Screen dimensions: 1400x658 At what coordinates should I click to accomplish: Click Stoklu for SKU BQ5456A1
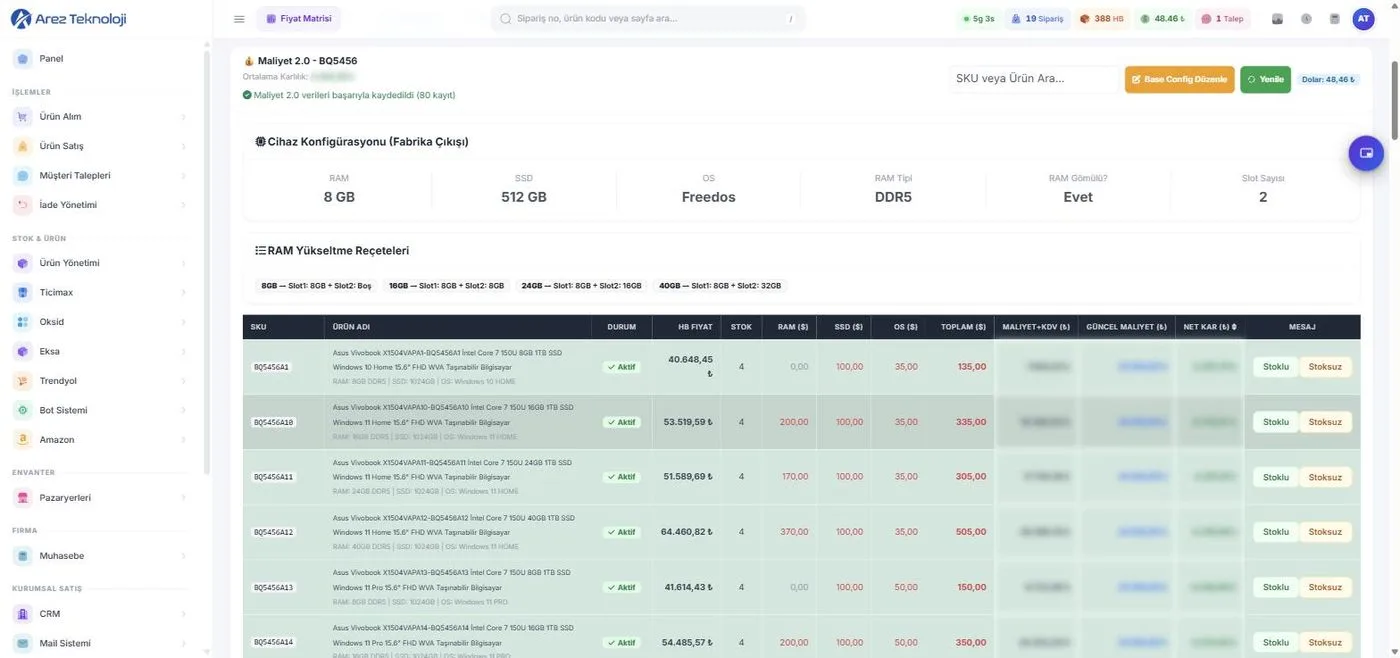click(1276, 367)
